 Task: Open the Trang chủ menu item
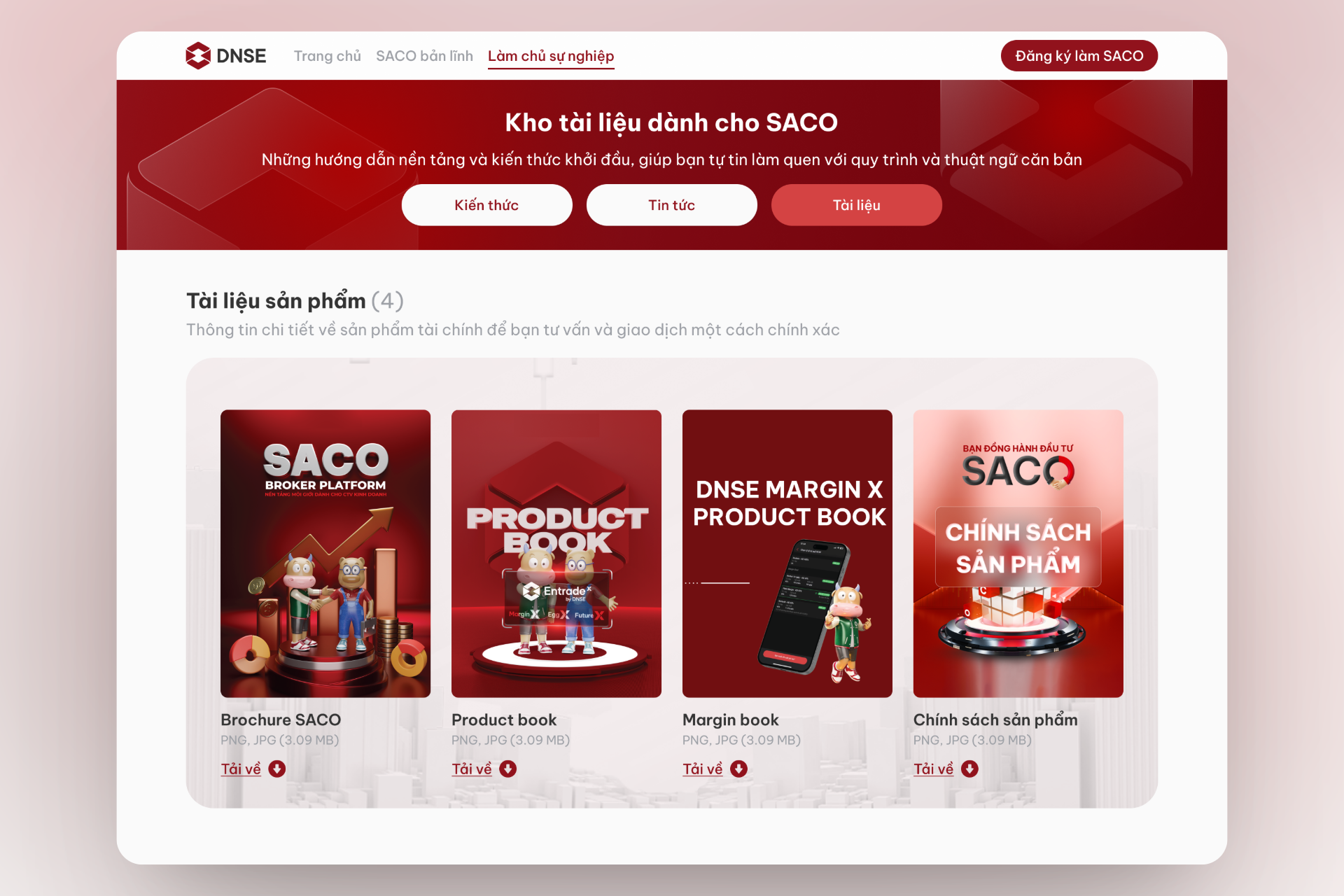coord(328,56)
